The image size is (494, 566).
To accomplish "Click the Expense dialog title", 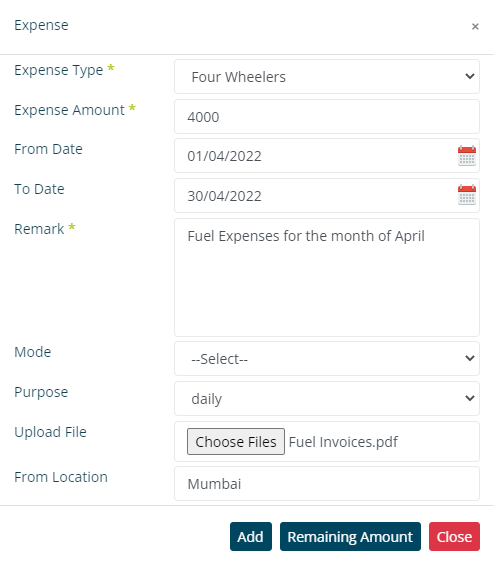I will [x=41, y=26].
